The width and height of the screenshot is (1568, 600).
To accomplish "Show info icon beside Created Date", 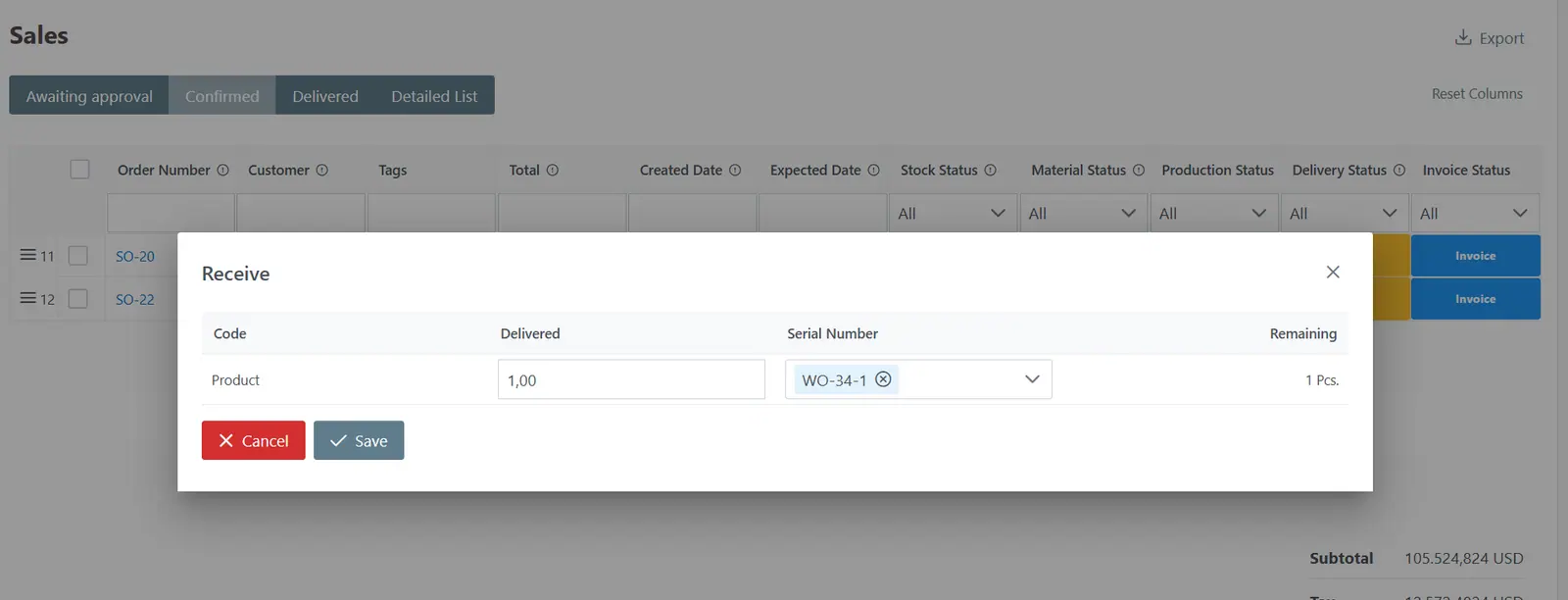I will click(735, 170).
